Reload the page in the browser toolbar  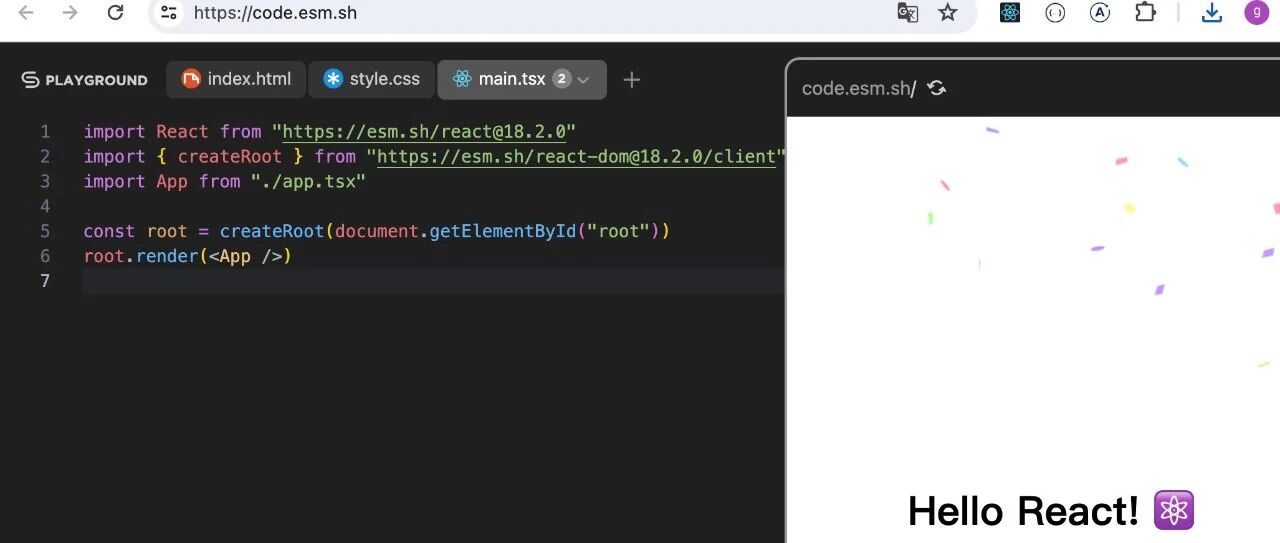pos(115,13)
